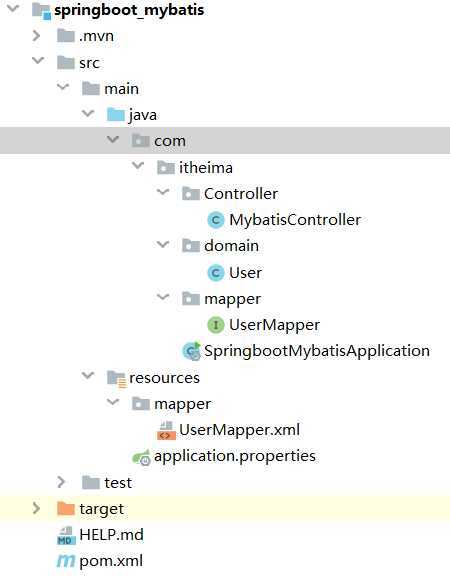Image resolution: width=450 pixels, height=577 pixels.
Task: Collapse the domain package
Action: (x=163, y=244)
